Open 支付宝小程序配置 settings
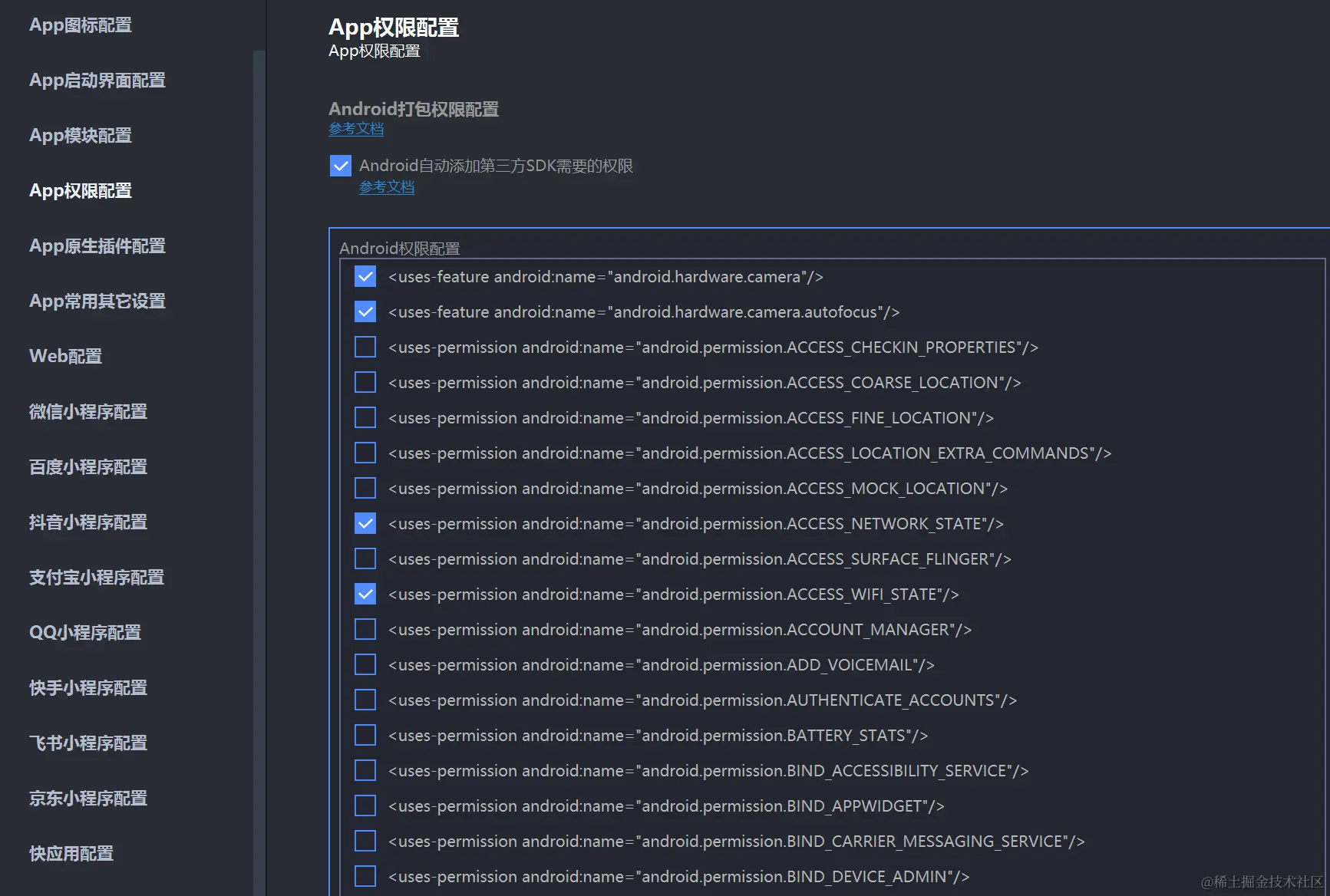 95,577
